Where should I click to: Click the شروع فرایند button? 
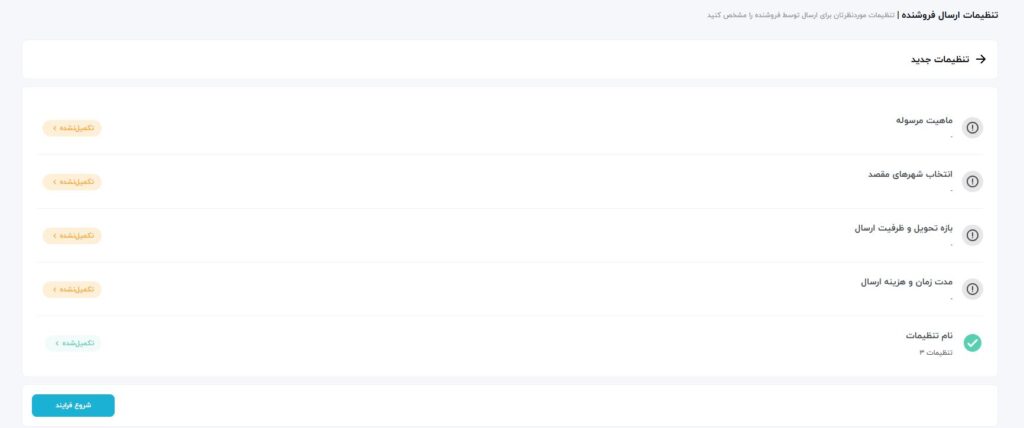73,405
